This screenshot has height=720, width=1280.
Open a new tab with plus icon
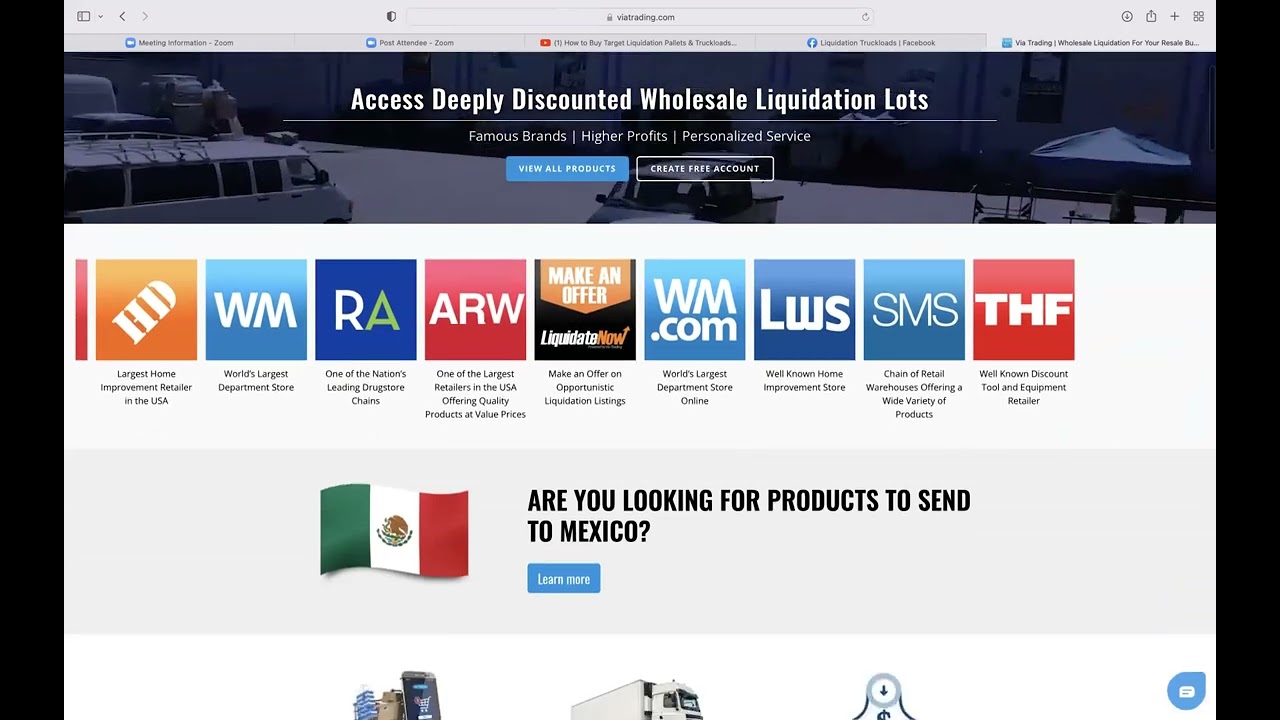pyautogui.click(x=1175, y=16)
